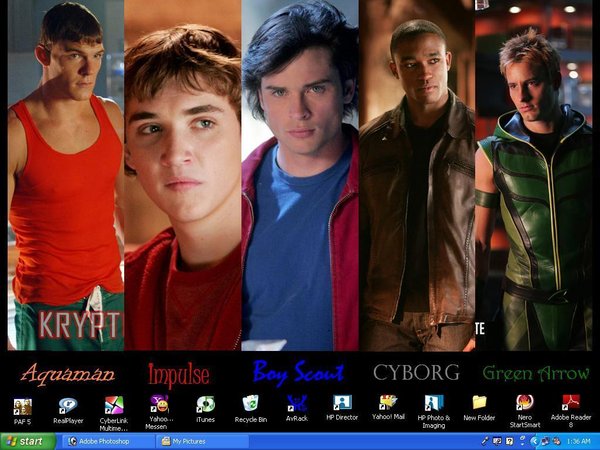Screen dimensions: 600x450
Task: Click the language bar keyboard icon
Action: tap(497, 441)
